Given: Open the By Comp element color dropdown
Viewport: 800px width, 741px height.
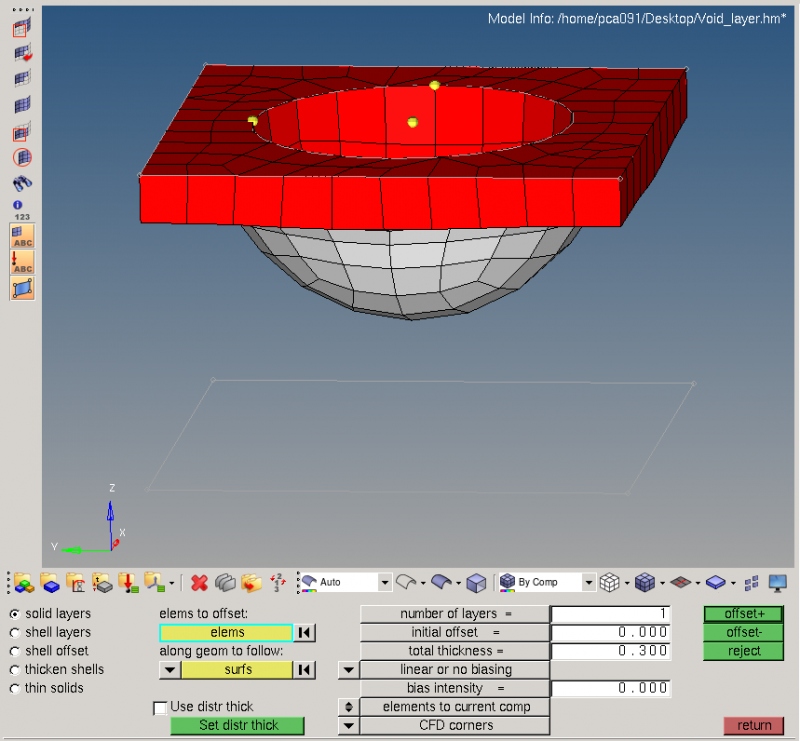Looking at the screenshot, I should (x=589, y=582).
